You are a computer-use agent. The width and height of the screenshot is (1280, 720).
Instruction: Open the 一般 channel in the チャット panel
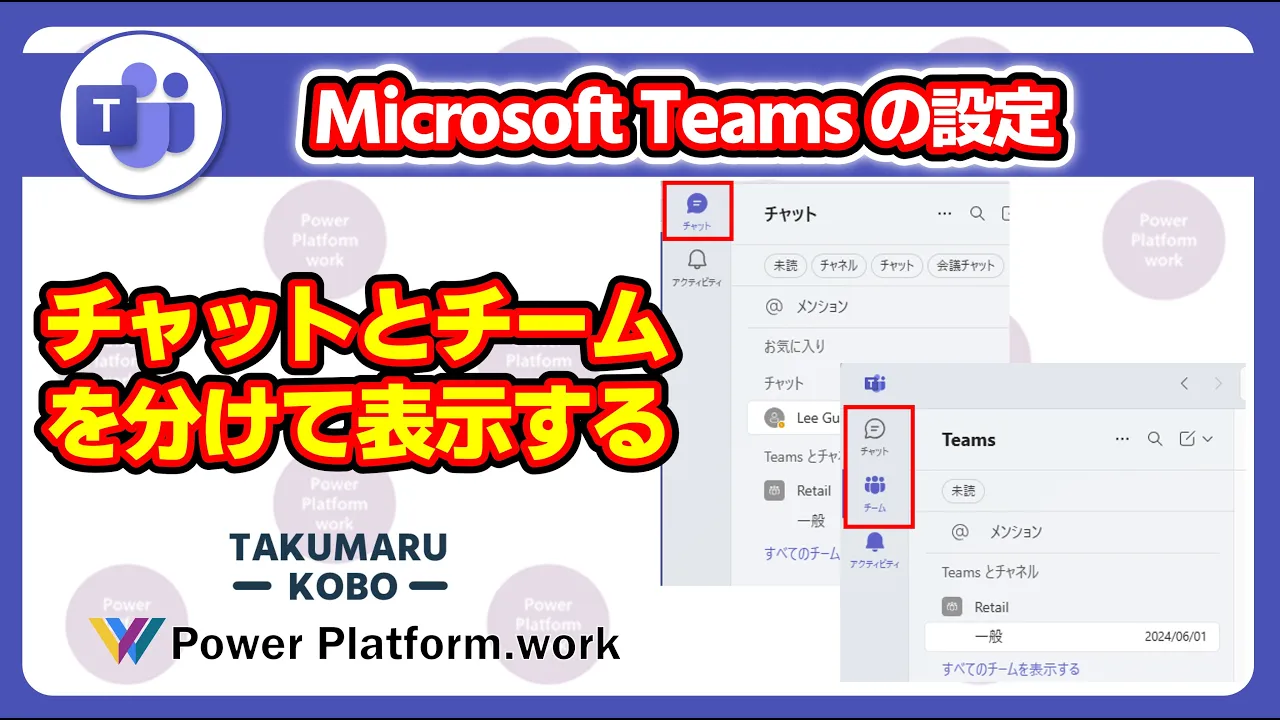[811, 520]
